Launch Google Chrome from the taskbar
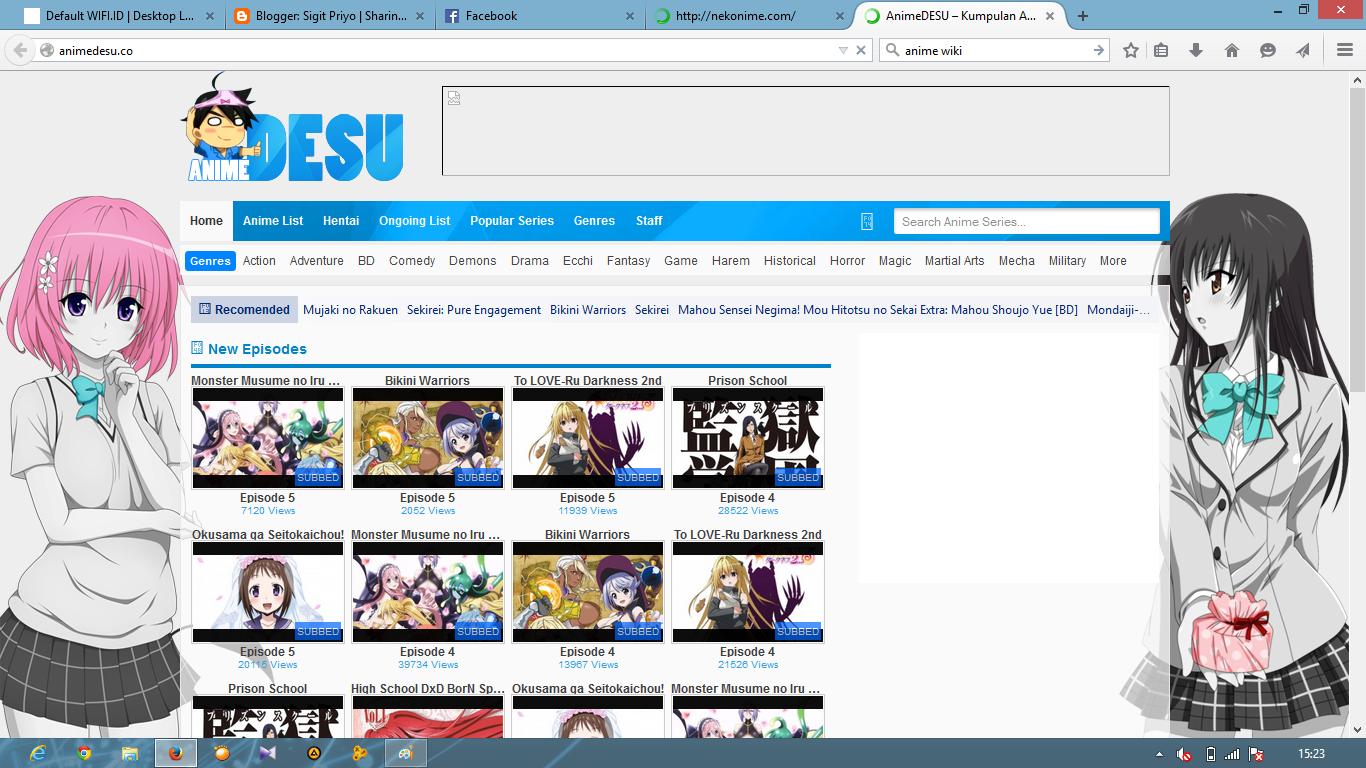This screenshot has width=1366, height=768. pyautogui.click(x=85, y=753)
